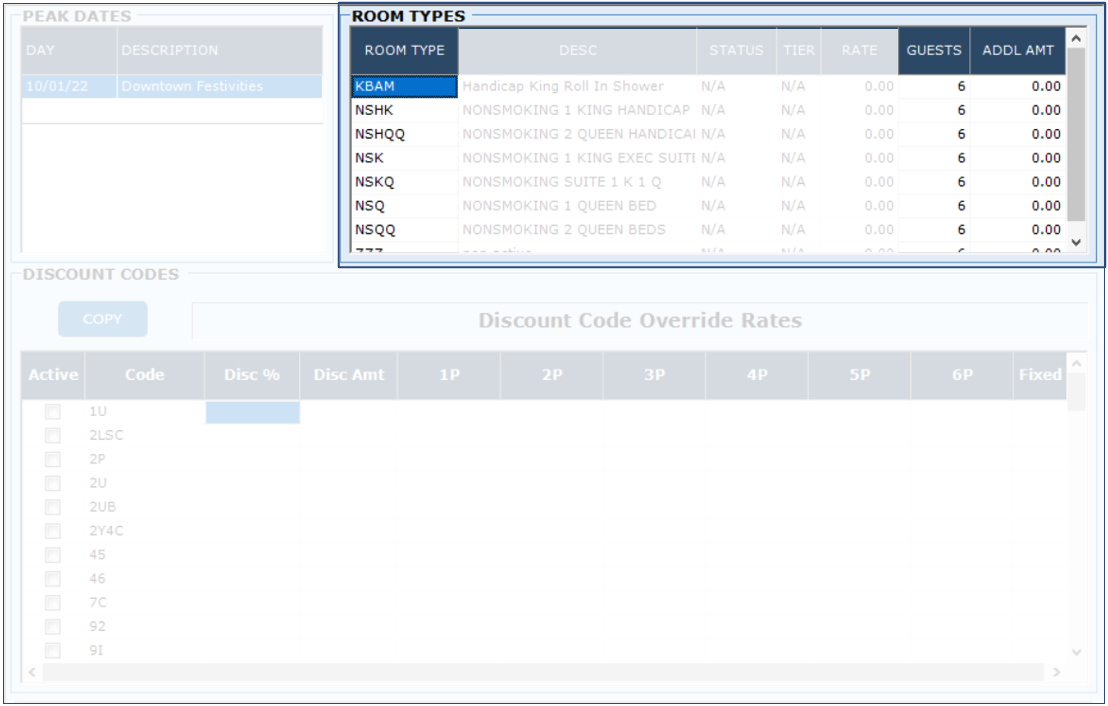Click the ADDL AMT value for NSHK
Viewport: 1108px width, 706px height.
tap(1017, 110)
